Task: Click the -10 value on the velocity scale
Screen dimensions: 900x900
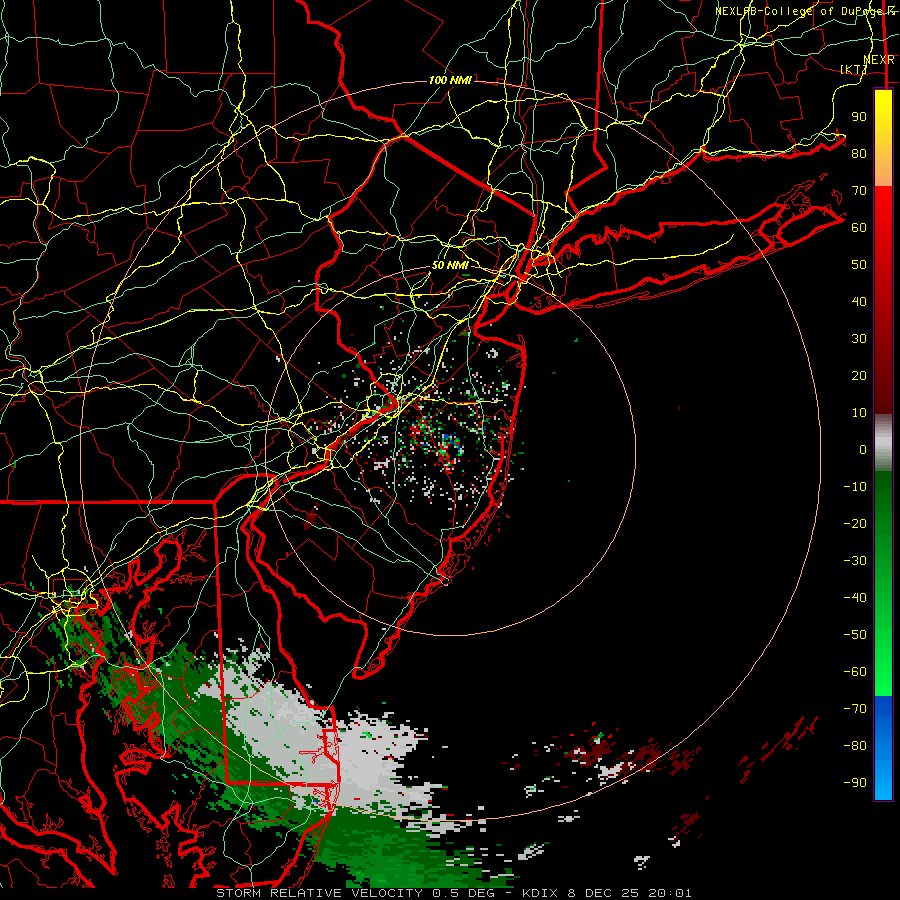Action: (855, 487)
